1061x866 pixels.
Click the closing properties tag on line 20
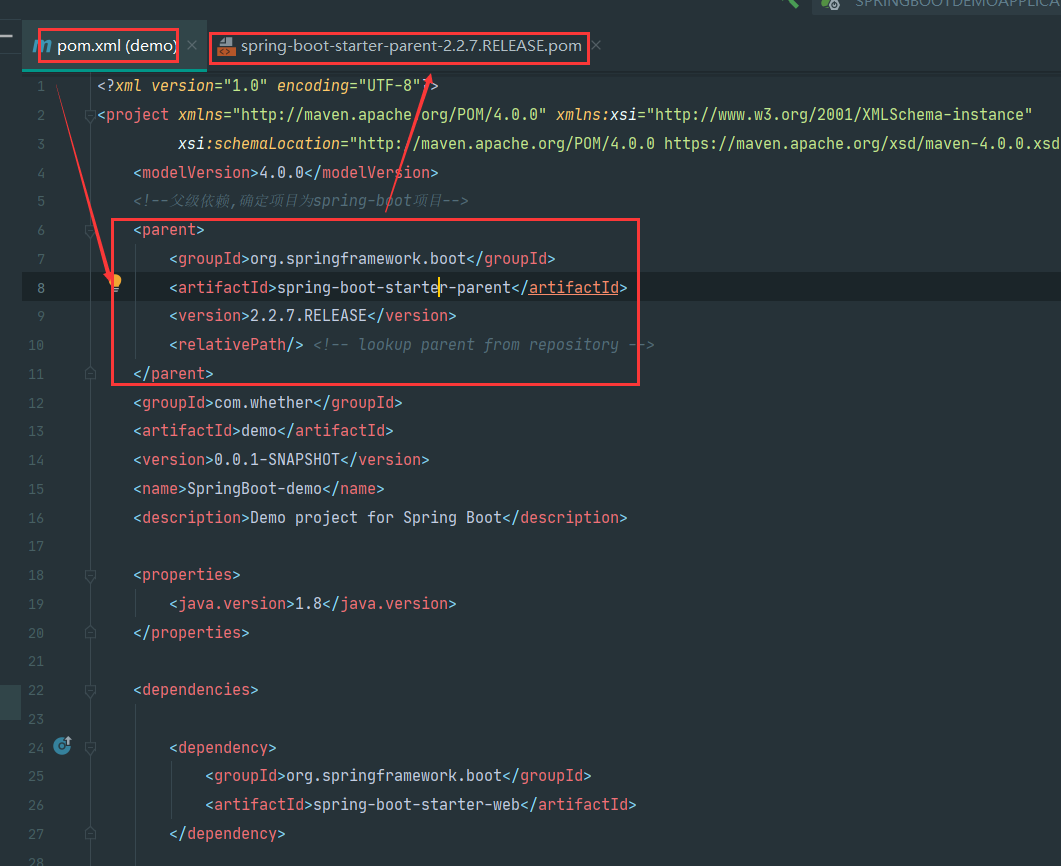191,633
